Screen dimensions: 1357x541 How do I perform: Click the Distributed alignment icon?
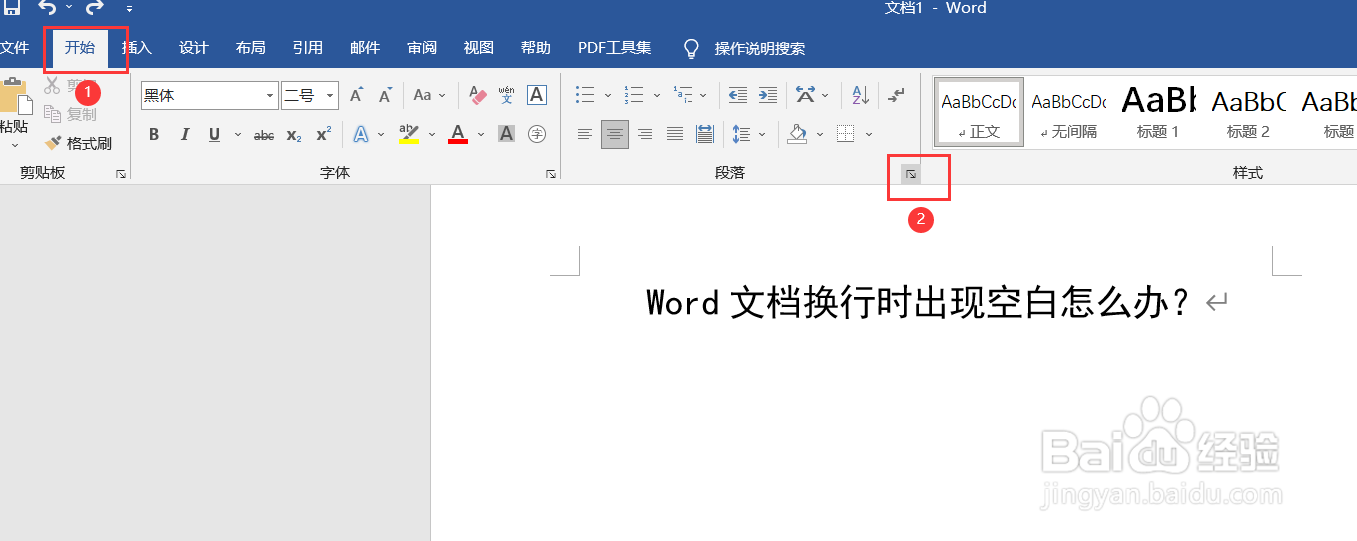(705, 134)
